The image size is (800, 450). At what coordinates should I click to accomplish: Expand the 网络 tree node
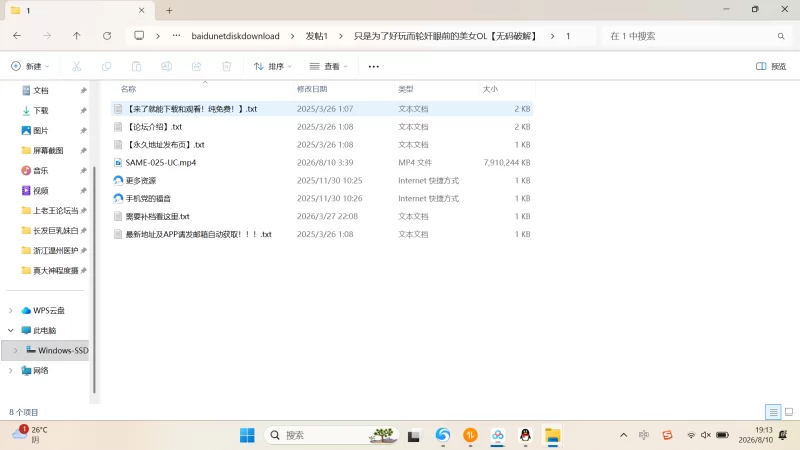(x=11, y=370)
